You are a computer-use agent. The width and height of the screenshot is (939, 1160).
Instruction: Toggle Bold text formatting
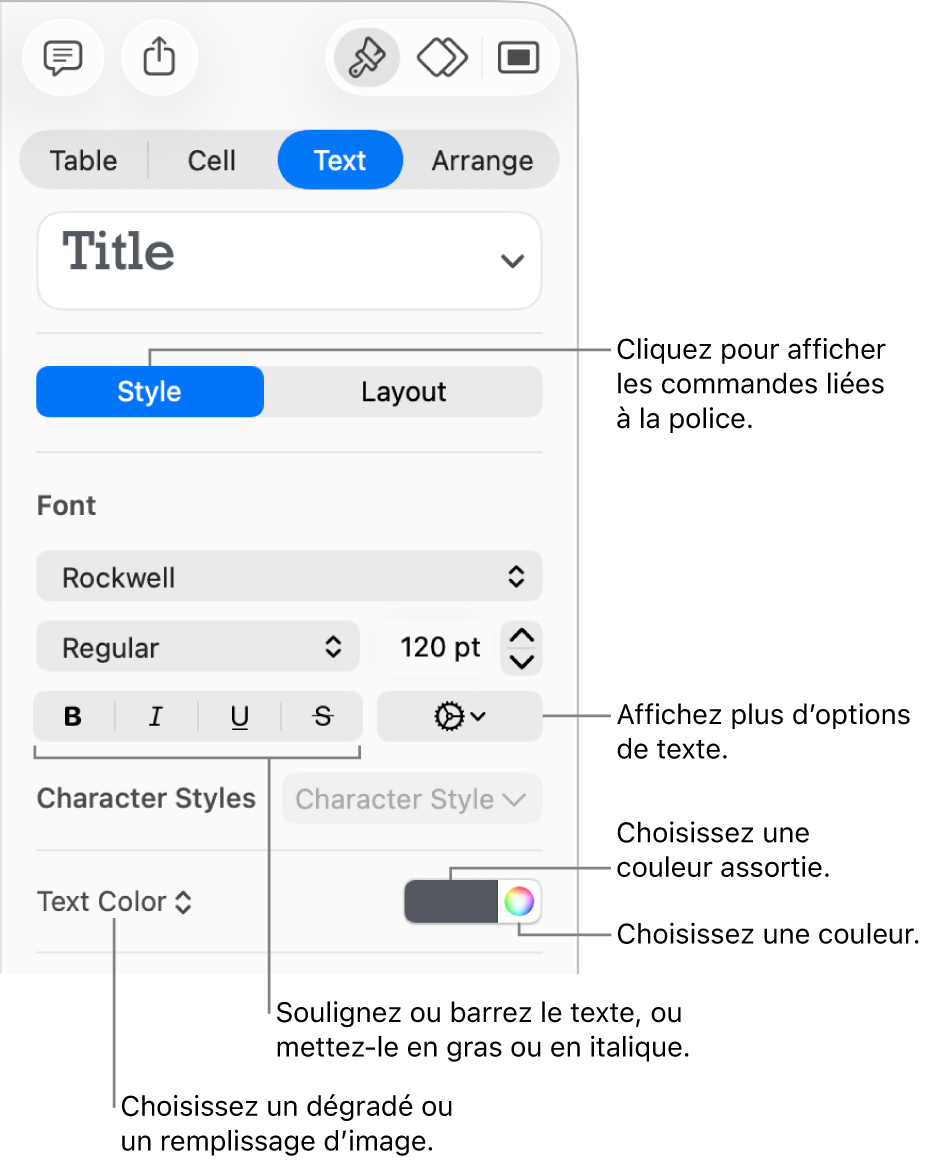(x=72, y=716)
